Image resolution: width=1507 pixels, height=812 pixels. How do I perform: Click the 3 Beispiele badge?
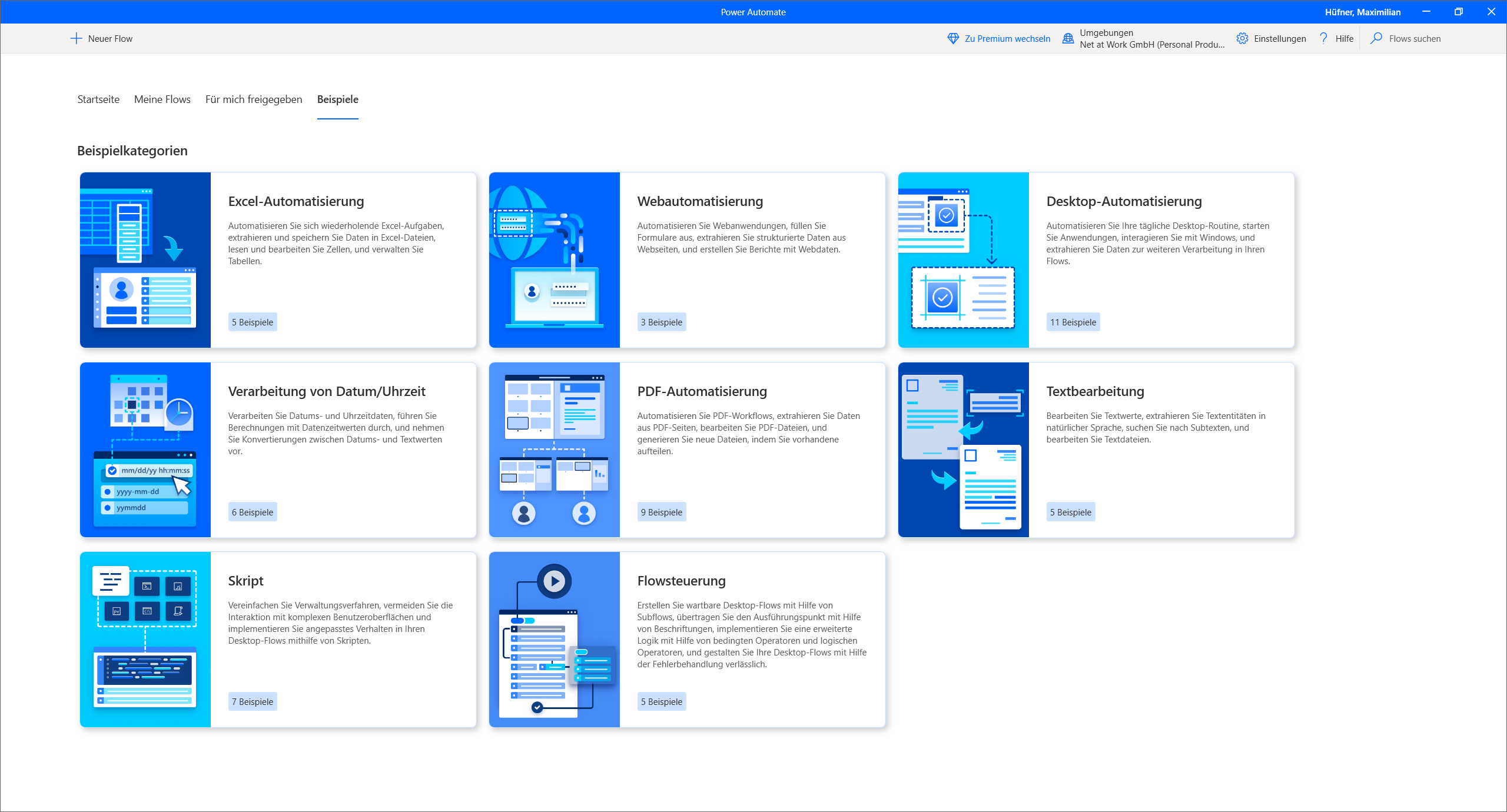tap(661, 322)
